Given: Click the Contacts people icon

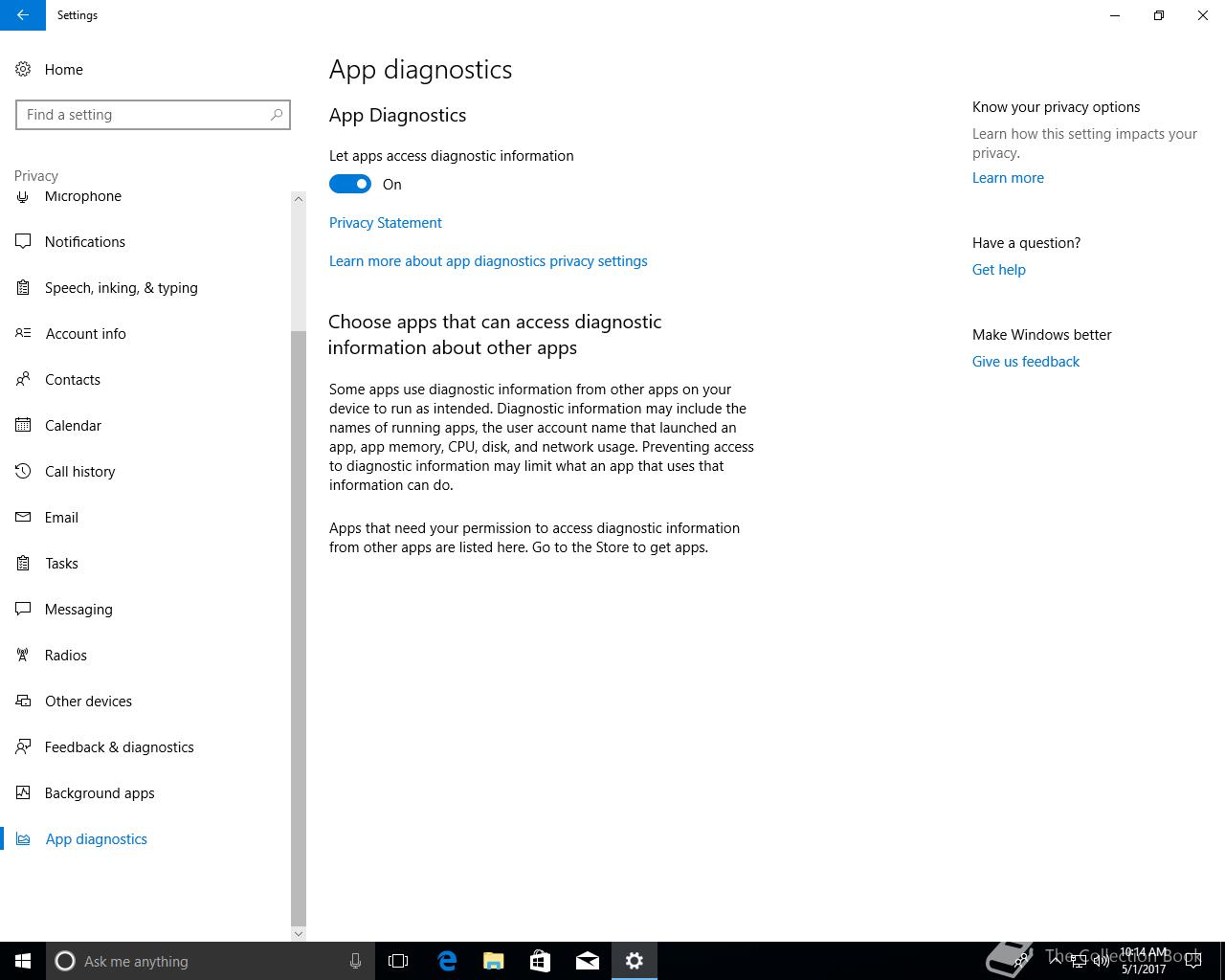Looking at the screenshot, I should pyautogui.click(x=23, y=379).
